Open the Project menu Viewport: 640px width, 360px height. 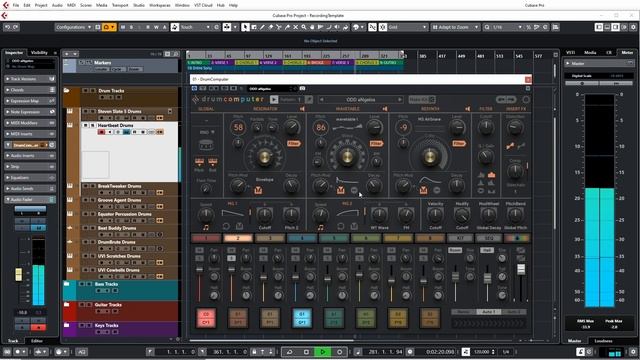[x=41, y=5]
